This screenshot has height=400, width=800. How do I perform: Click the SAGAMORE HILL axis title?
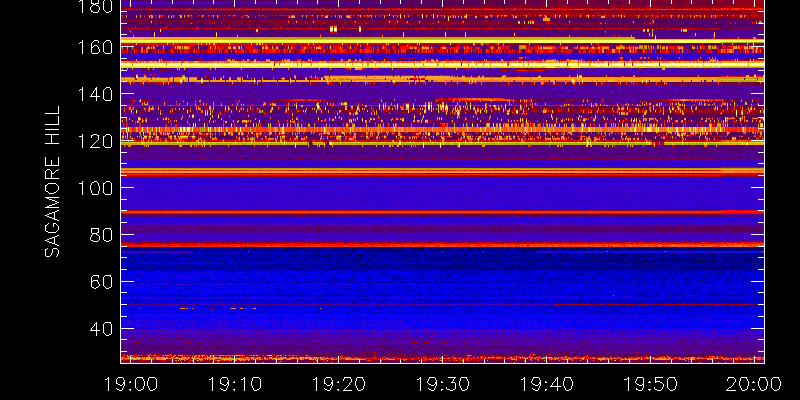point(53,182)
